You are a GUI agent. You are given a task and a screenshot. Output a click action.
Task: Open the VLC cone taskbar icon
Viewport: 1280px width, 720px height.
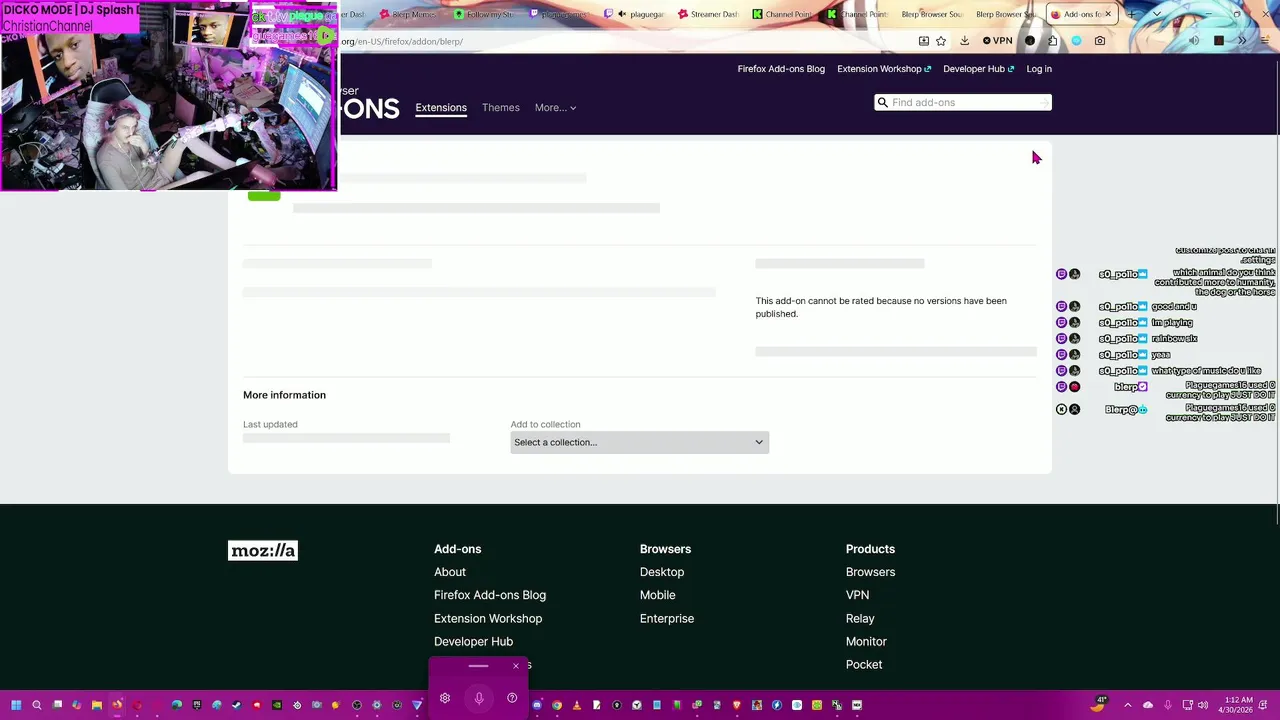[x=577, y=705]
